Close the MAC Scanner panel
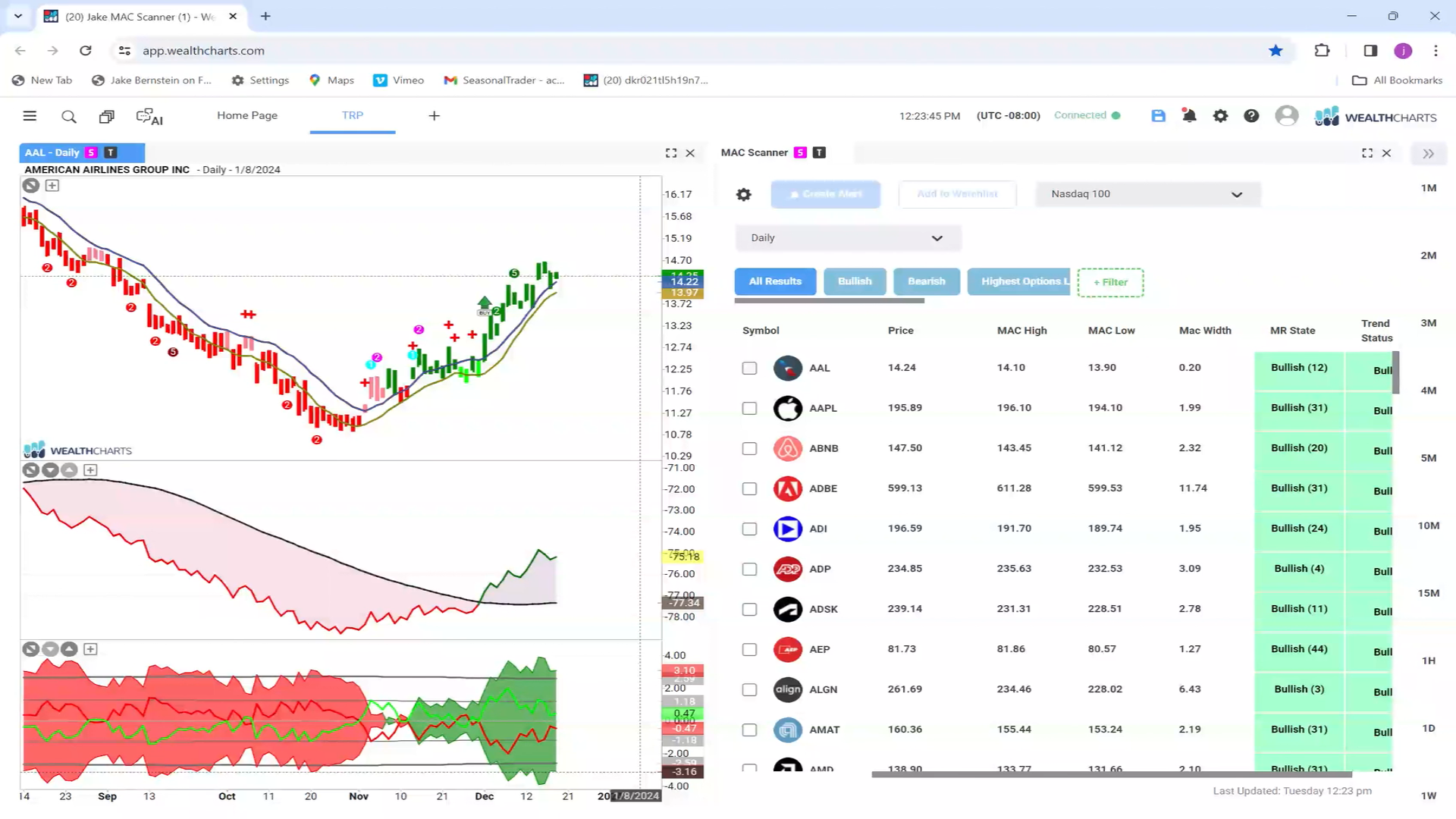1456x819 pixels. click(x=1386, y=153)
